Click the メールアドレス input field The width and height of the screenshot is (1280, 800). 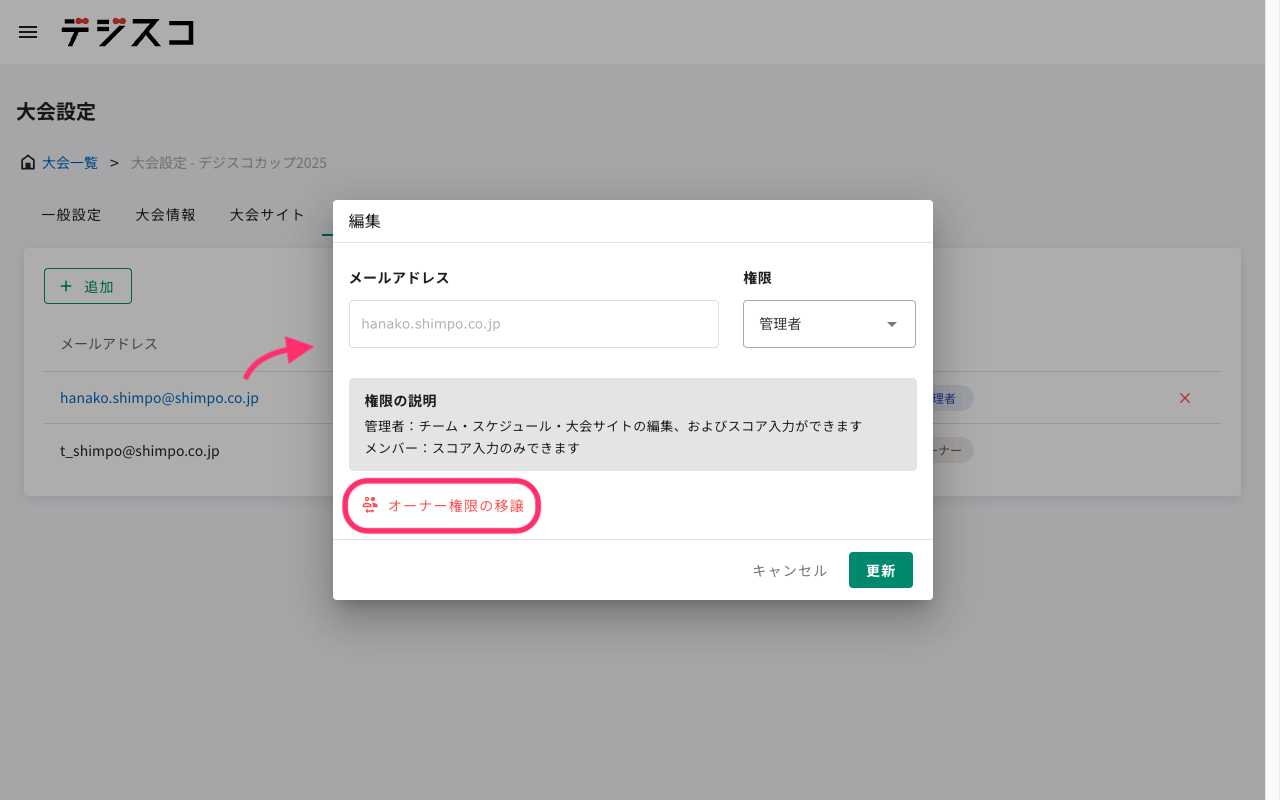(x=533, y=324)
